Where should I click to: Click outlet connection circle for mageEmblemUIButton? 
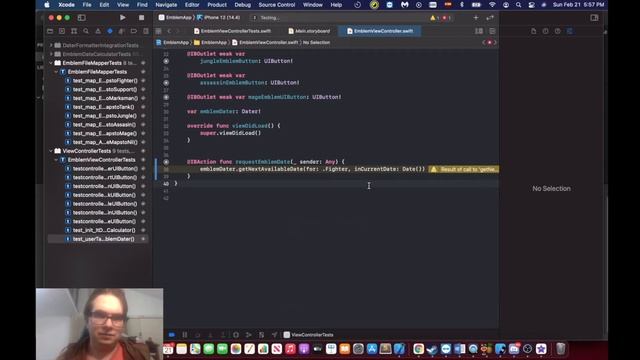(166, 97)
